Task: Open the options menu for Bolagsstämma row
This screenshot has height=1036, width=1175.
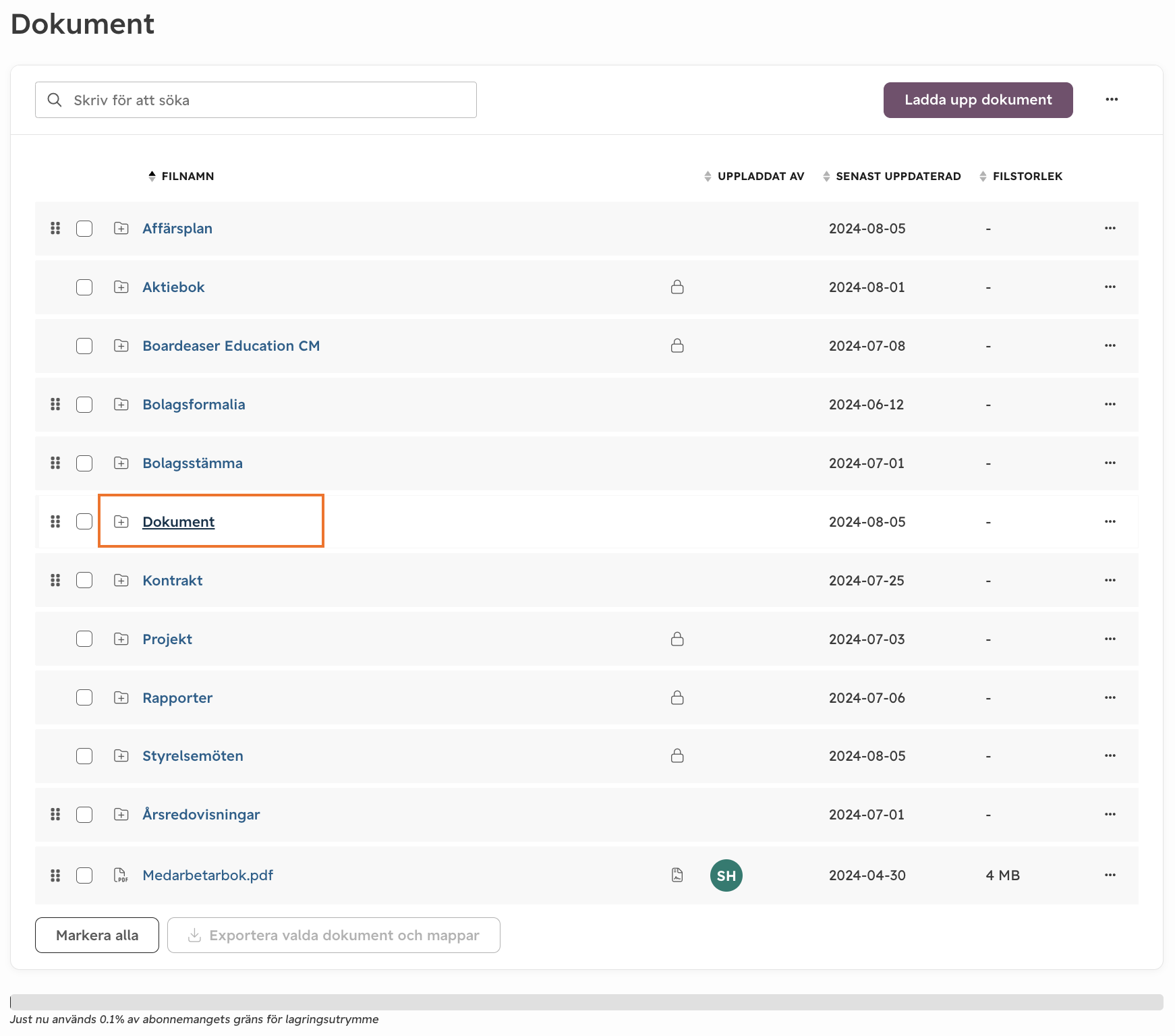Action: [x=1110, y=463]
